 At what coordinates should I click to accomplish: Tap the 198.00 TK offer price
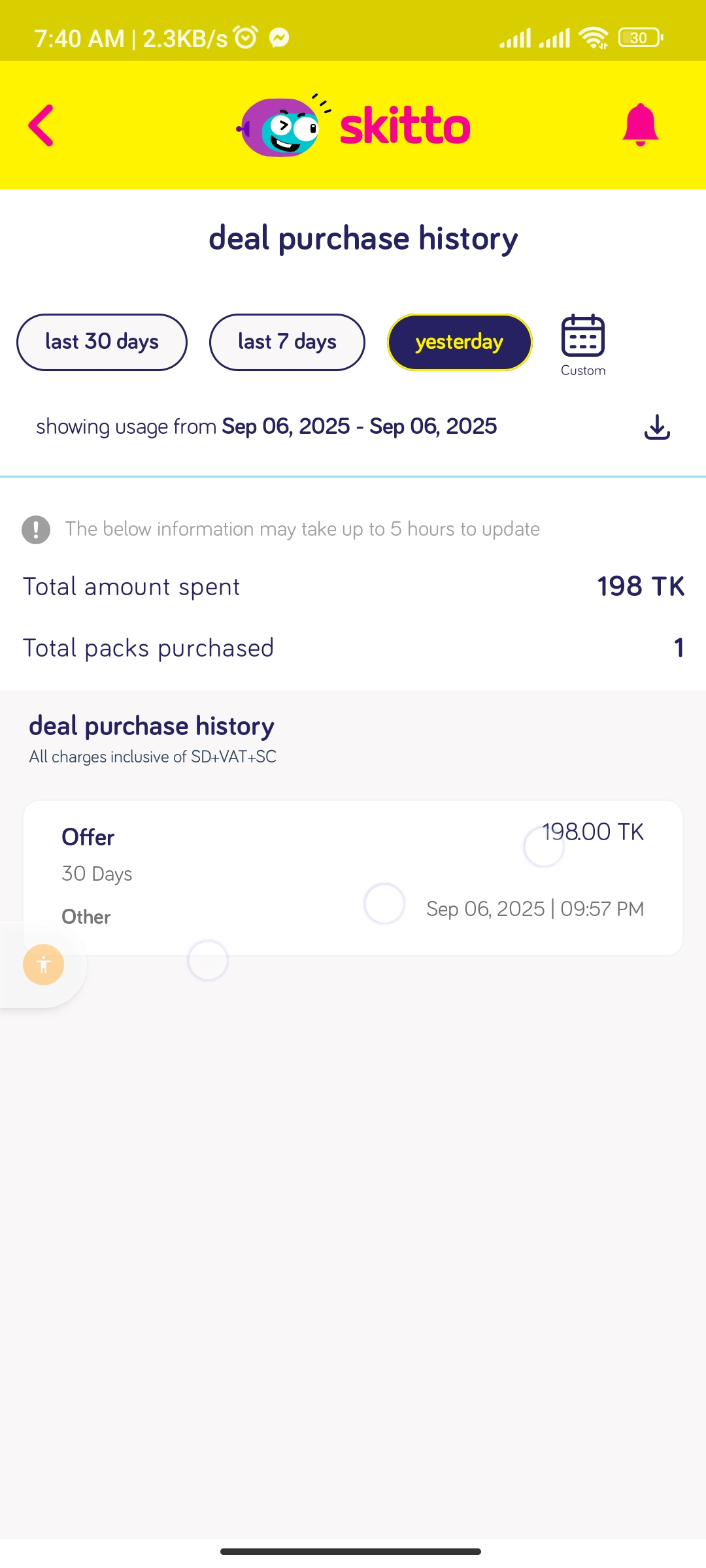coord(592,832)
